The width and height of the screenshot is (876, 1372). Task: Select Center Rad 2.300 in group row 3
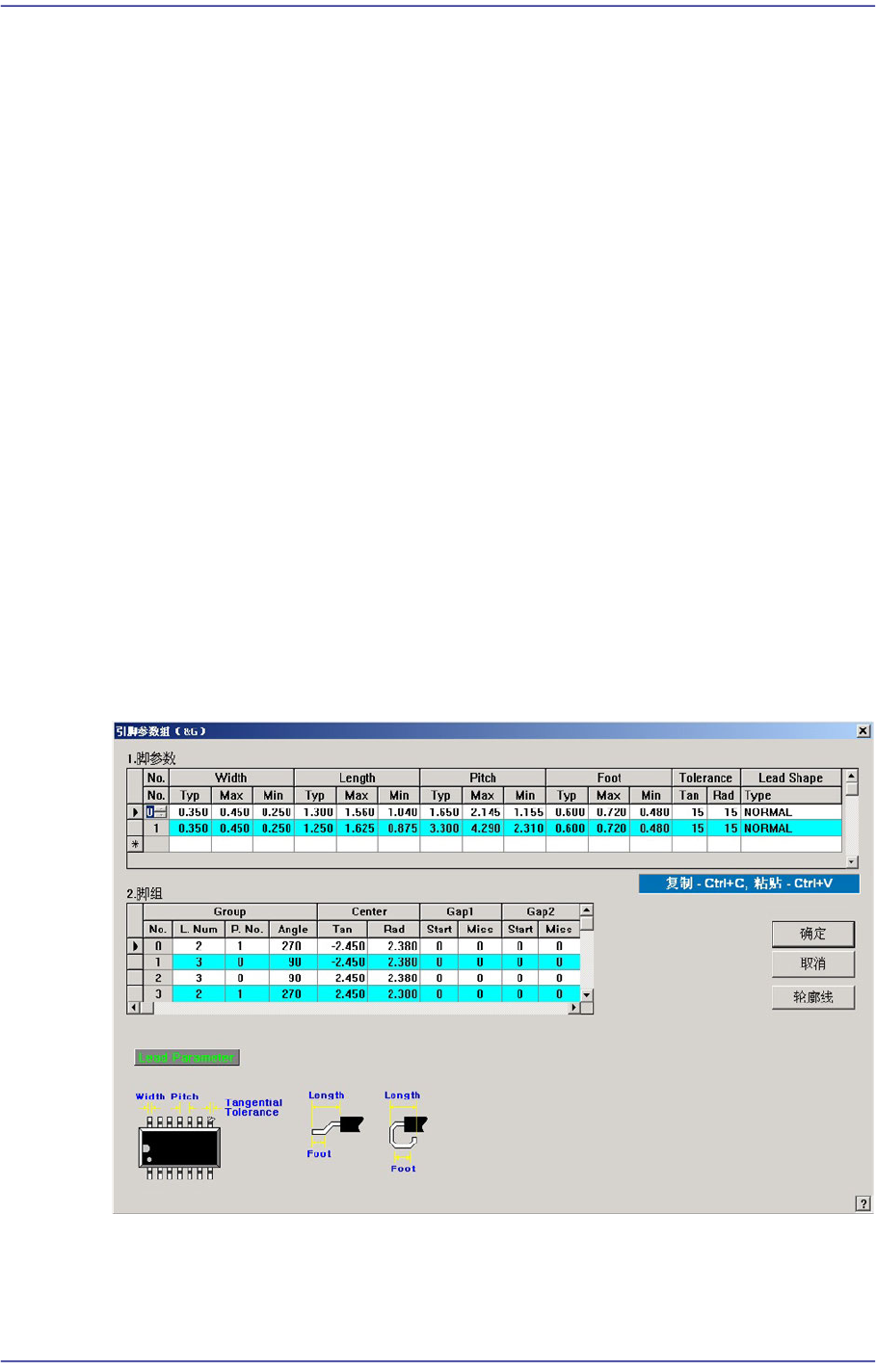pos(394,993)
